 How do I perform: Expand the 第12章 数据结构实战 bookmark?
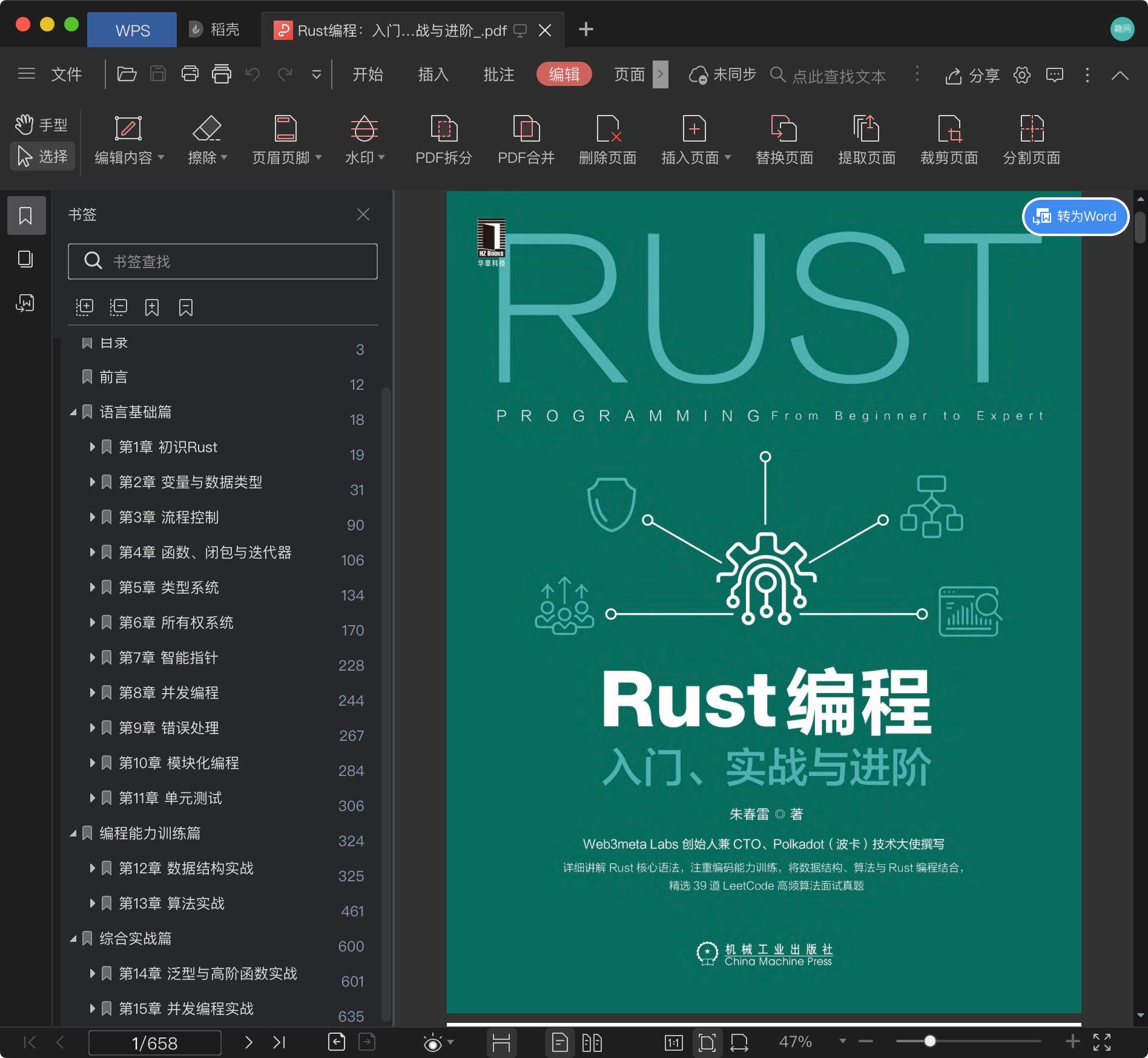[93, 868]
